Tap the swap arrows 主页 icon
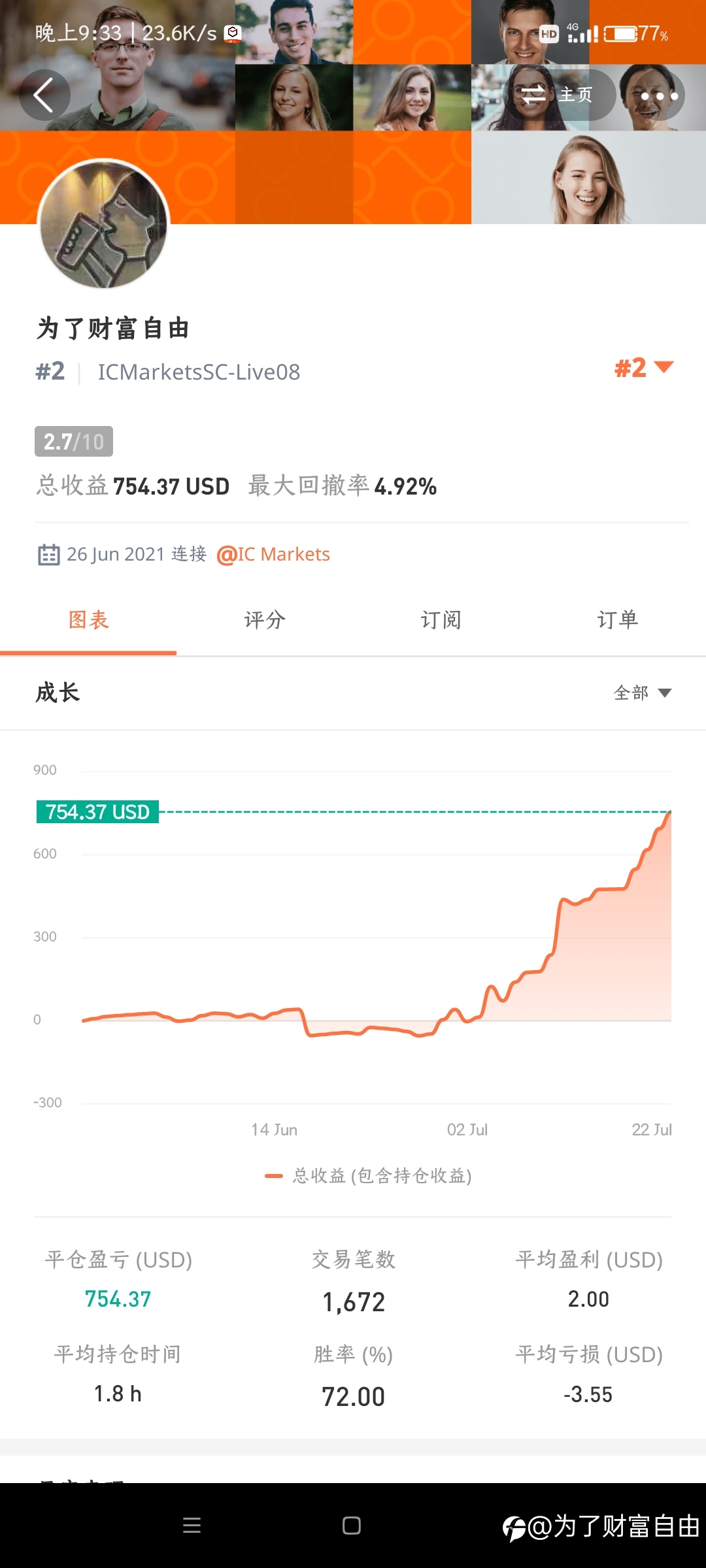The image size is (706, 1568). pos(533,95)
